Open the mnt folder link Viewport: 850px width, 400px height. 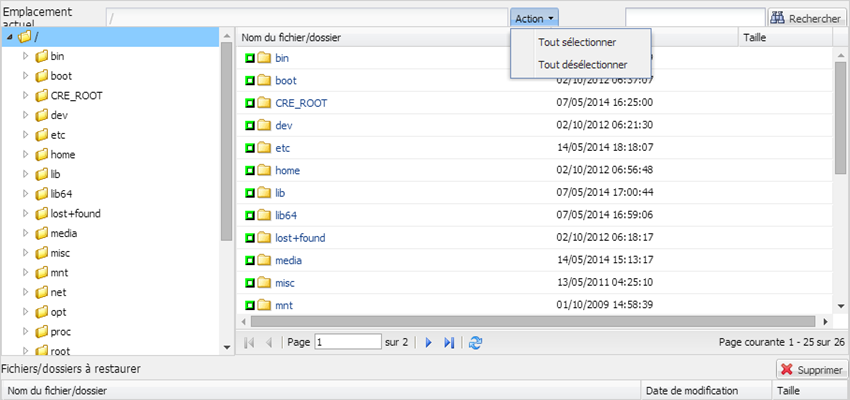(284, 305)
